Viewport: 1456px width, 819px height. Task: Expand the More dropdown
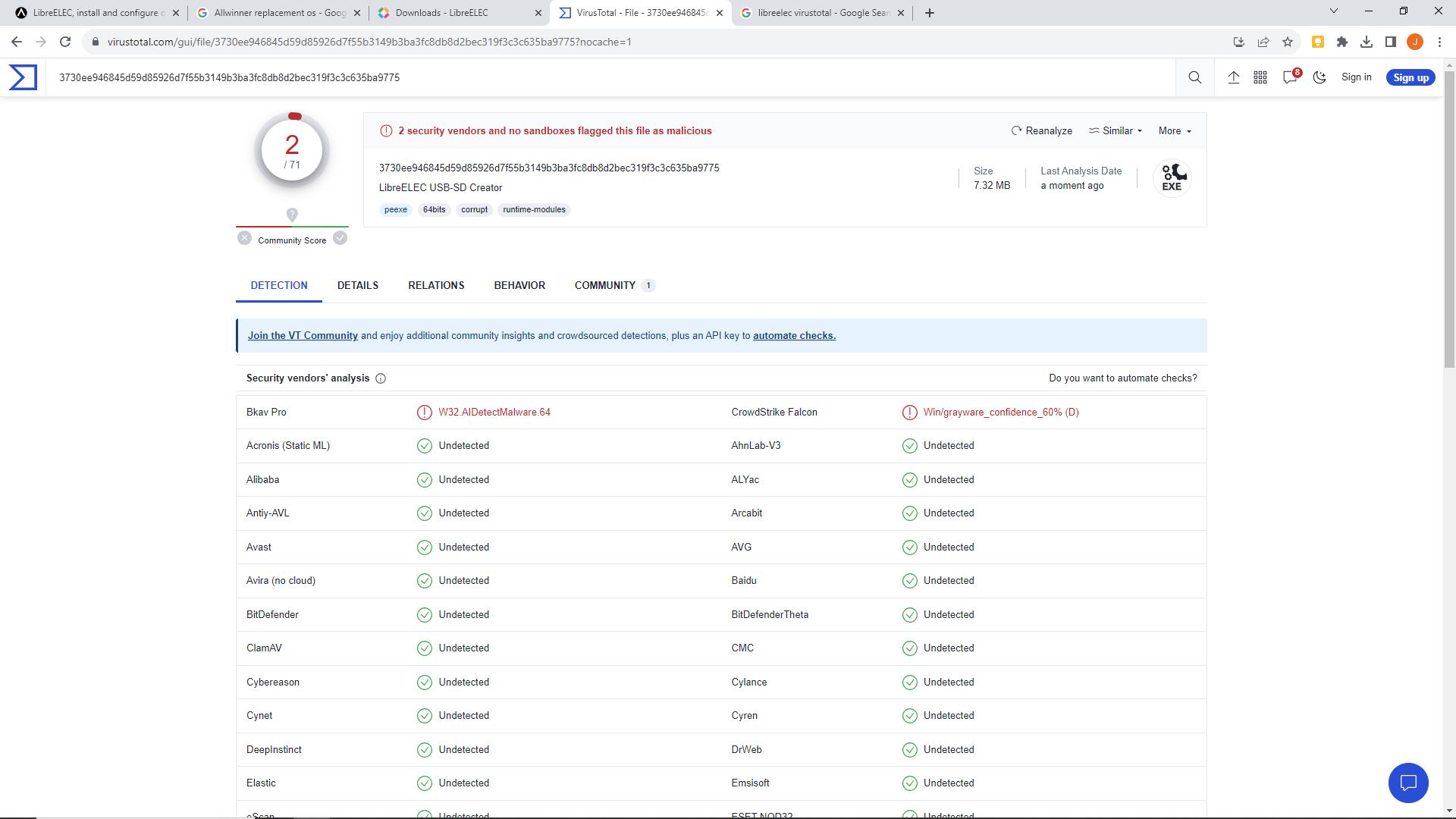tap(1175, 130)
